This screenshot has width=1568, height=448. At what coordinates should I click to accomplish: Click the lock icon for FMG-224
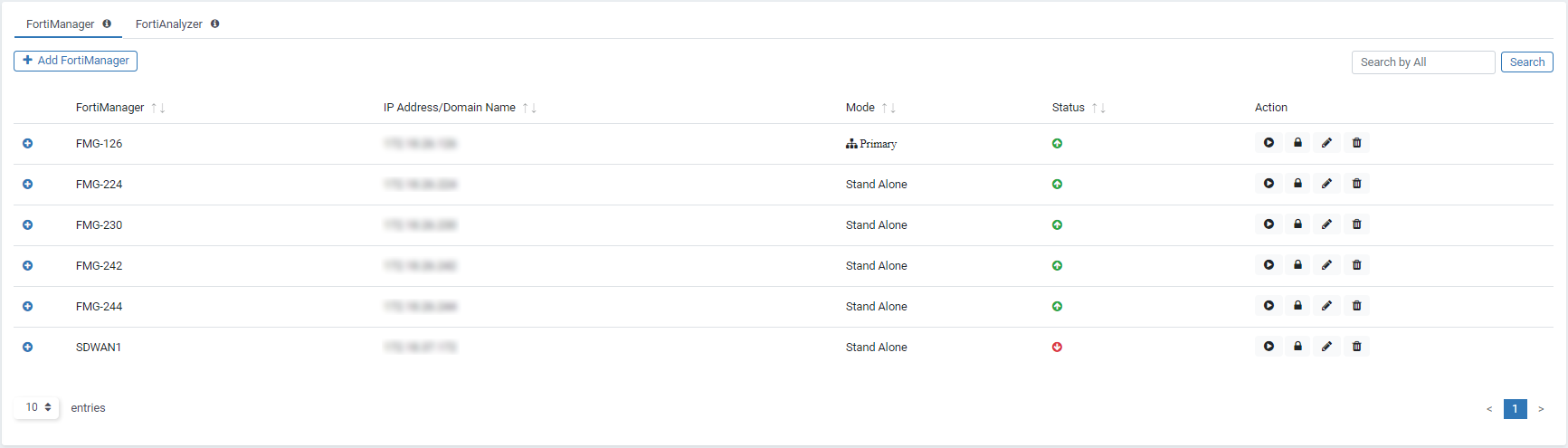1297,184
